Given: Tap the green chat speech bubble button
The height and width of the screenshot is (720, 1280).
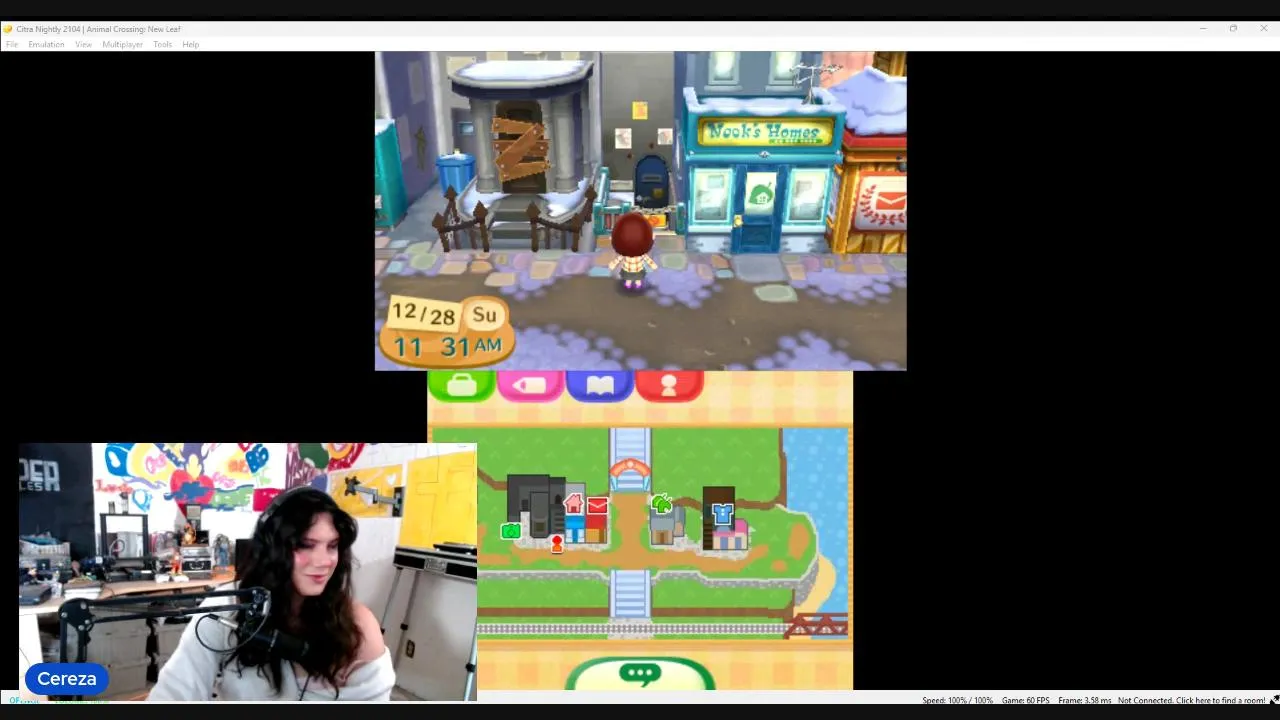Looking at the screenshot, I should [640, 674].
